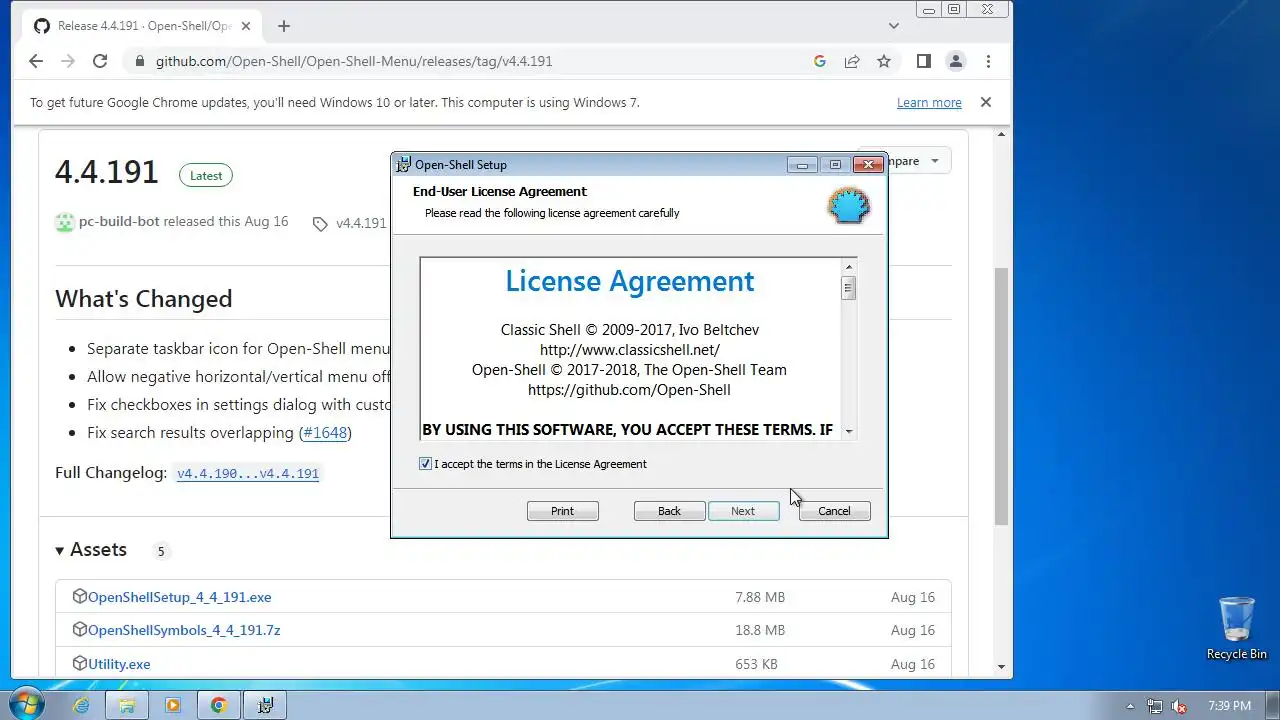Show hidden system tray icons
Image resolution: width=1280 pixels, height=720 pixels.
[1130, 706]
